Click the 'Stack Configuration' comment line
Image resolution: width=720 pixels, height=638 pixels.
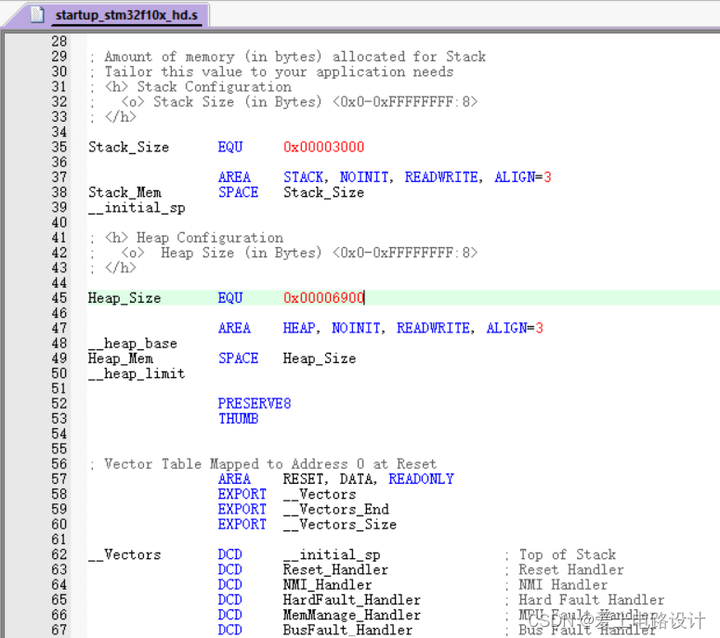[191, 87]
